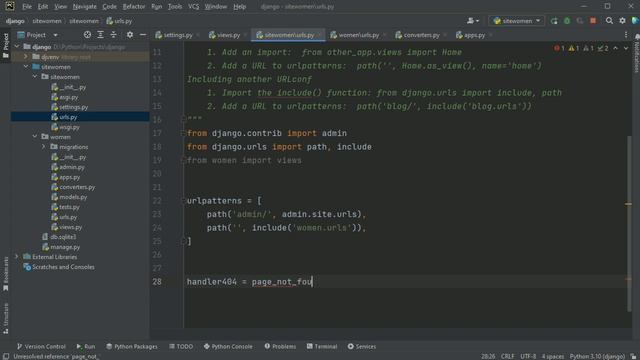Expand the migrations folder
This screenshot has width=640, height=360.
pos(44,147)
